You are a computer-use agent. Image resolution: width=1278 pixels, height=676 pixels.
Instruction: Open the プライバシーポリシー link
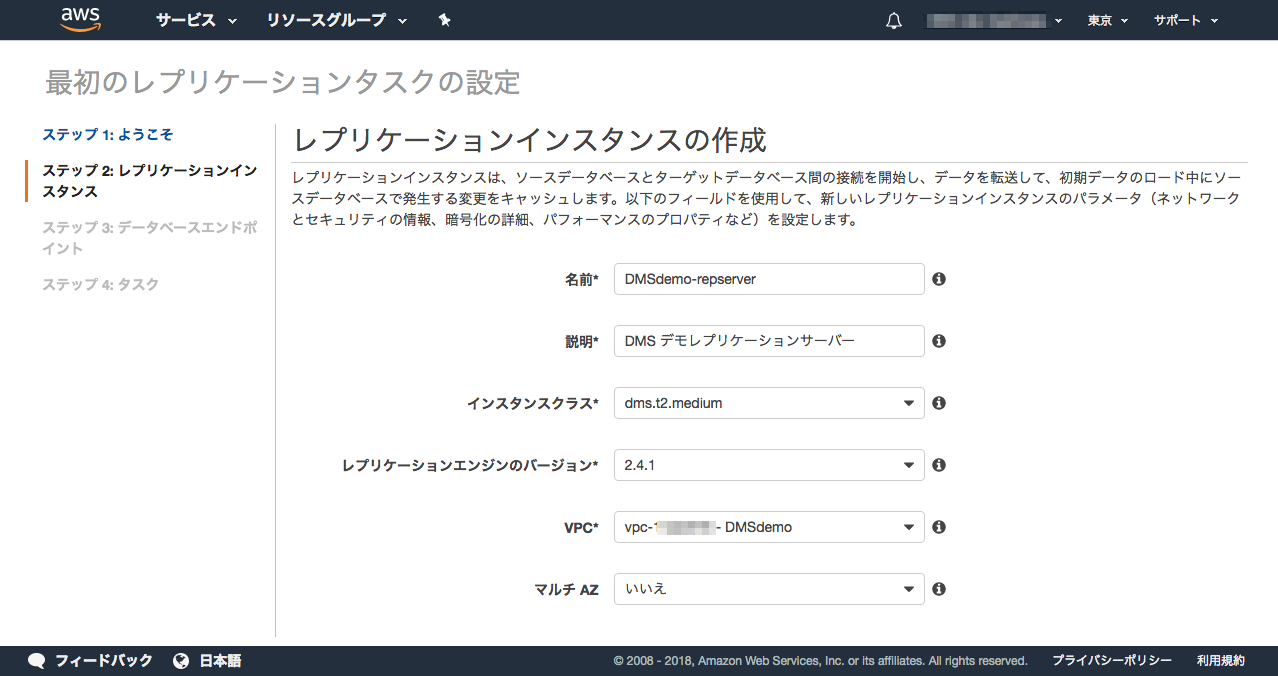tap(1111, 660)
